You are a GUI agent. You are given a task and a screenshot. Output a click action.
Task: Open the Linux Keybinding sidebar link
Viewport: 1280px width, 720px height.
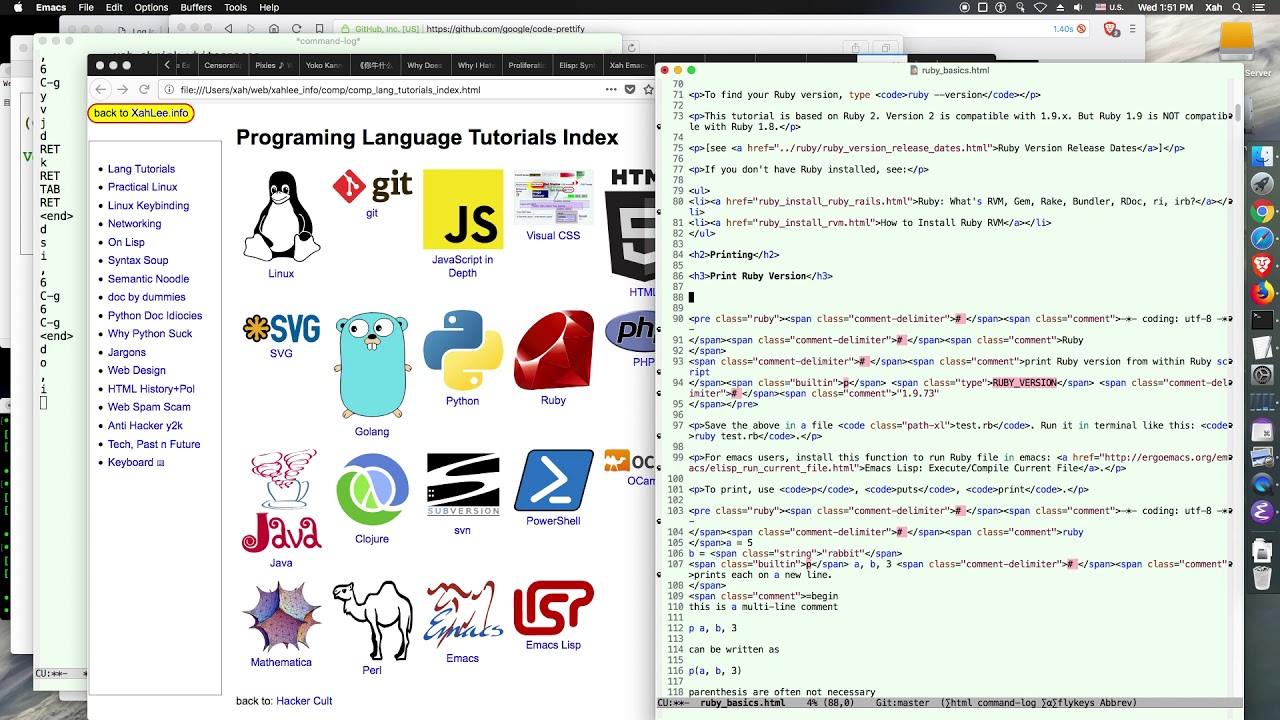pos(148,206)
